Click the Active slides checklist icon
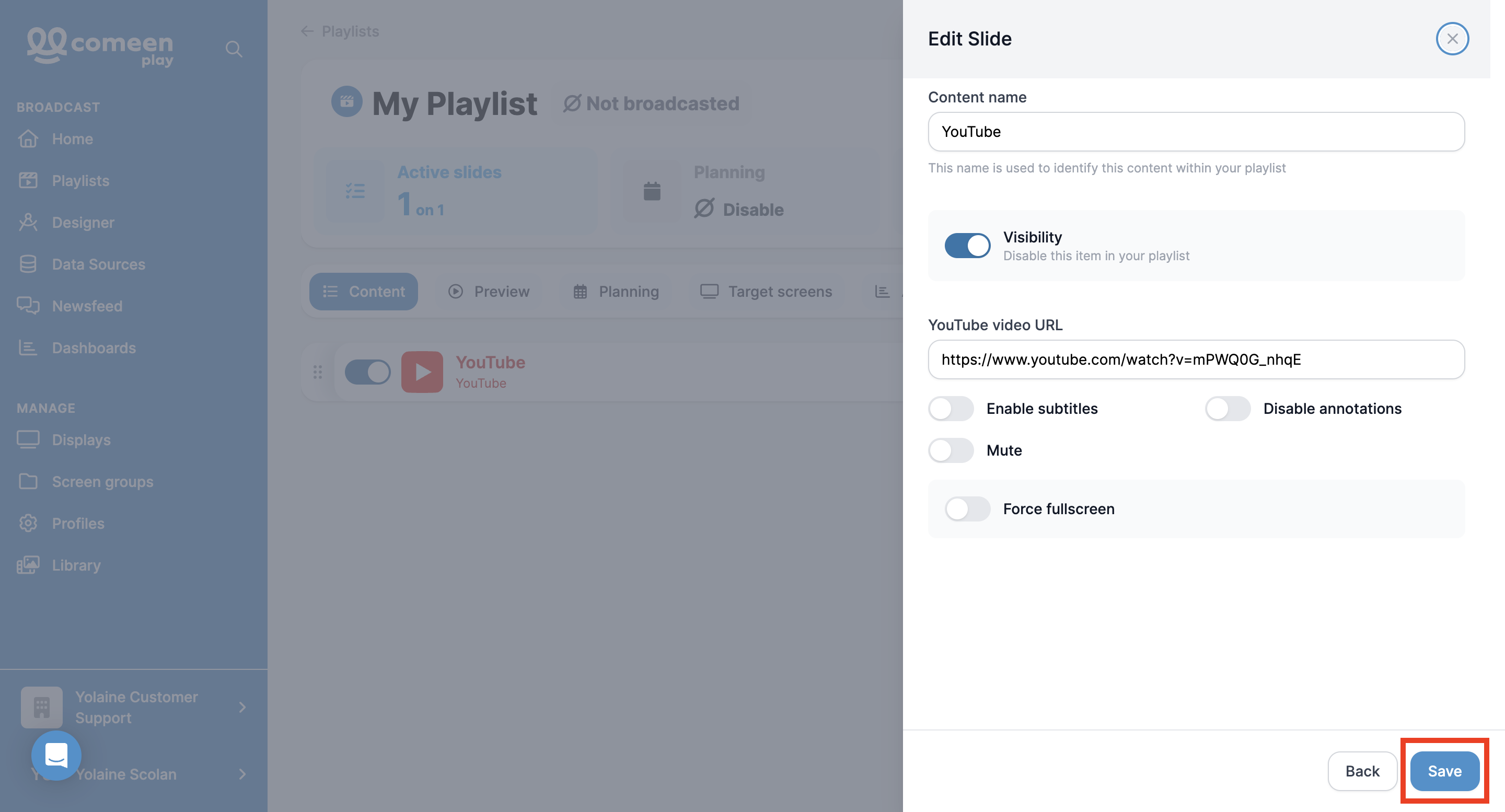Screen dimensions: 1505x812 point(355,191)
